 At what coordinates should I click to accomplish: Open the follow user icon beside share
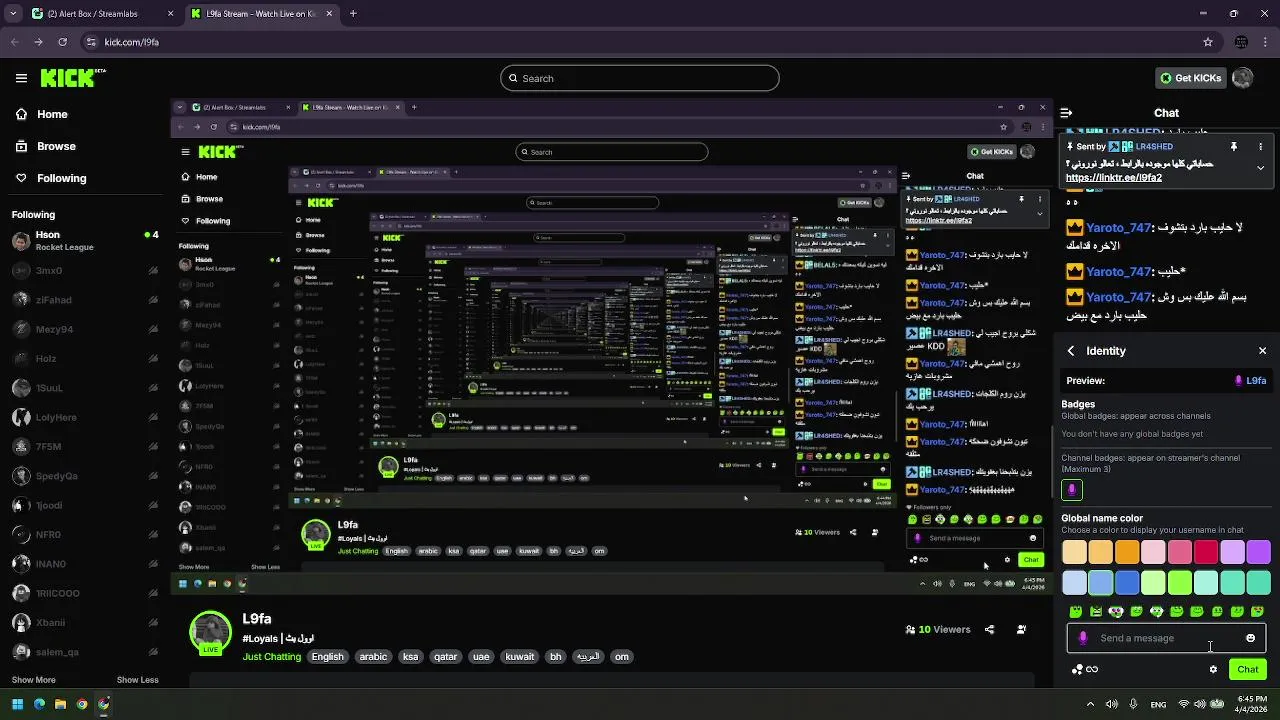pos(1021,629)
